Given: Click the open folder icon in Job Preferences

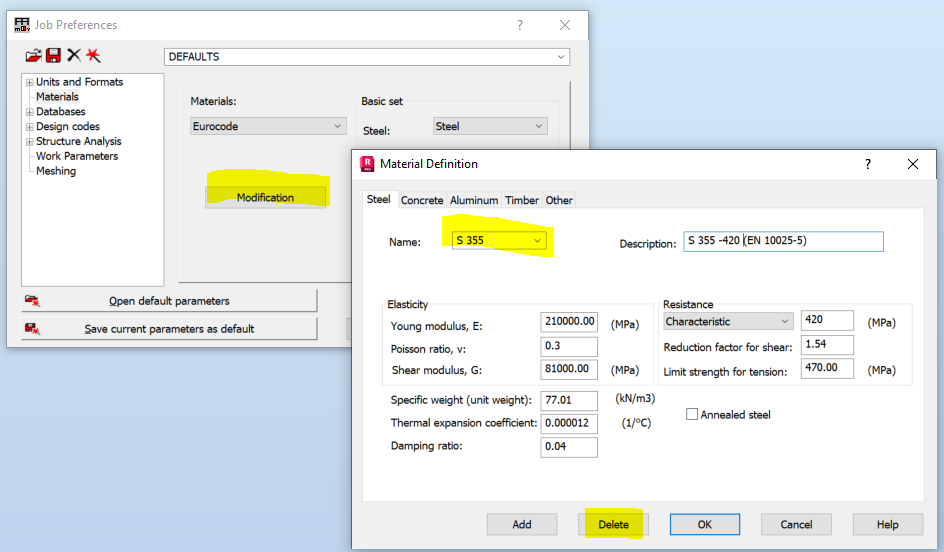Looking at the screenshot, I should [x=34, y=56].
